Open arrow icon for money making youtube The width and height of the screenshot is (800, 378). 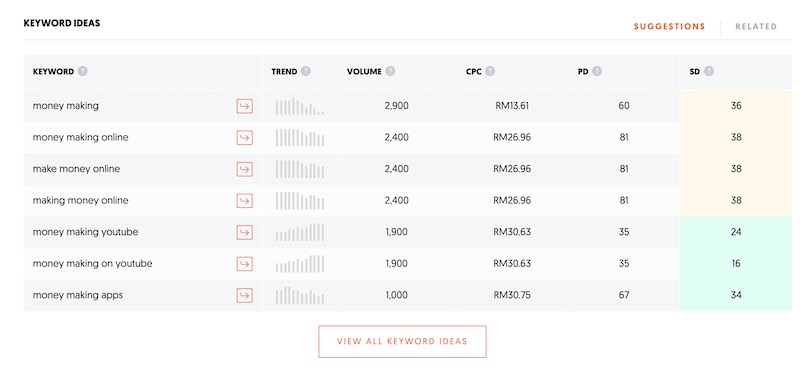pos(244,233)
